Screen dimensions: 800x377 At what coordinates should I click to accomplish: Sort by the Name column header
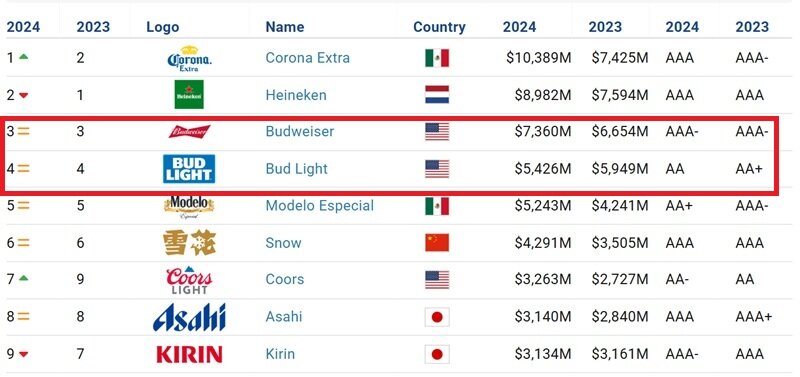(285, 27)
